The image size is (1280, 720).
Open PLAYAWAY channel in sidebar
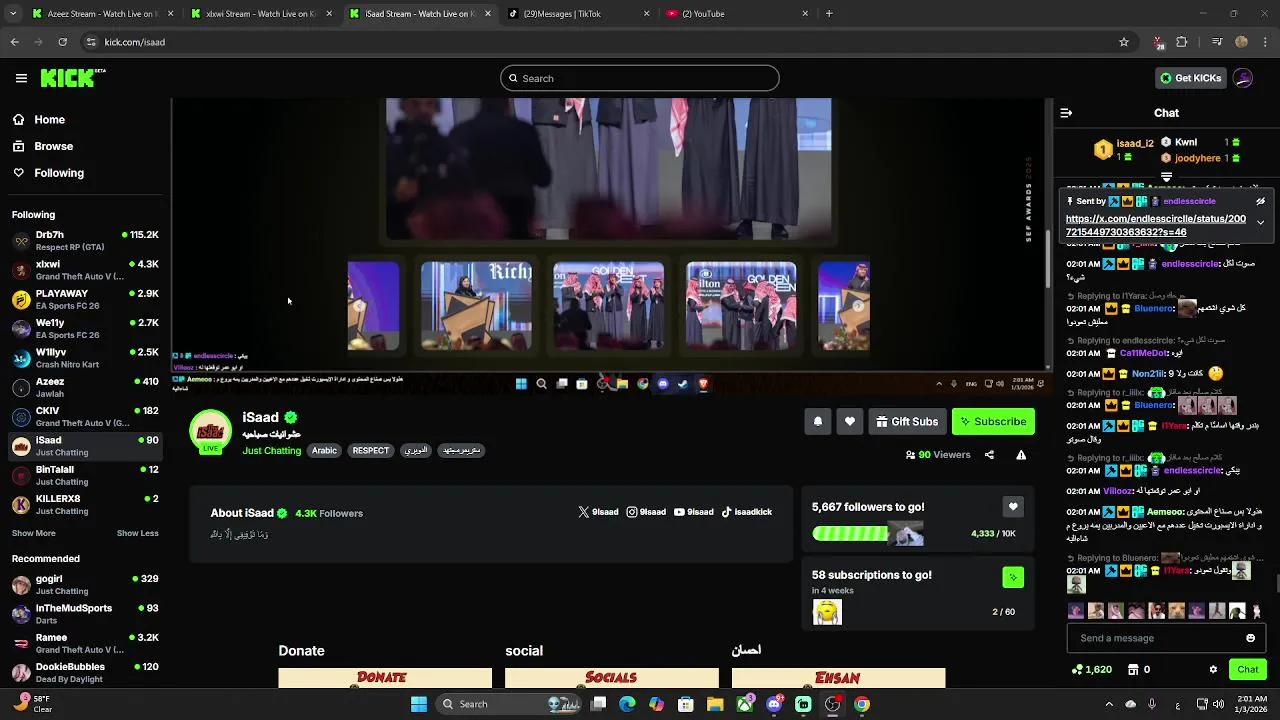[x=85, y=300]
